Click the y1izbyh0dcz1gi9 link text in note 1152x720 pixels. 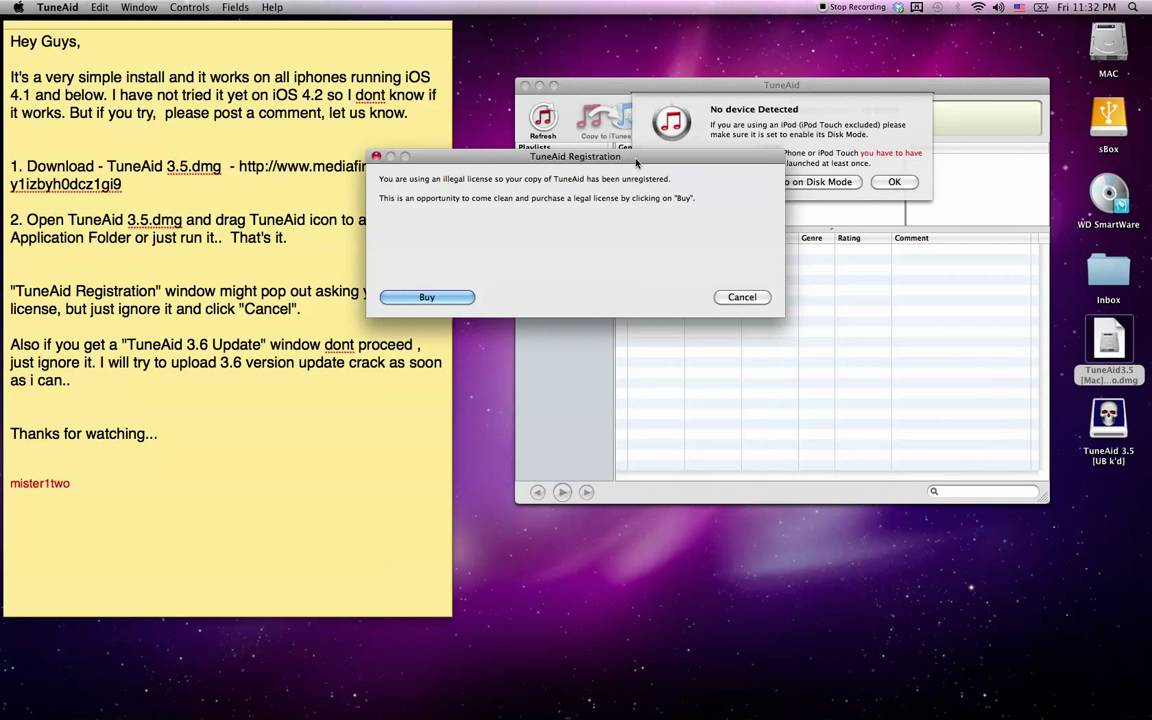[x=65, y=184]
